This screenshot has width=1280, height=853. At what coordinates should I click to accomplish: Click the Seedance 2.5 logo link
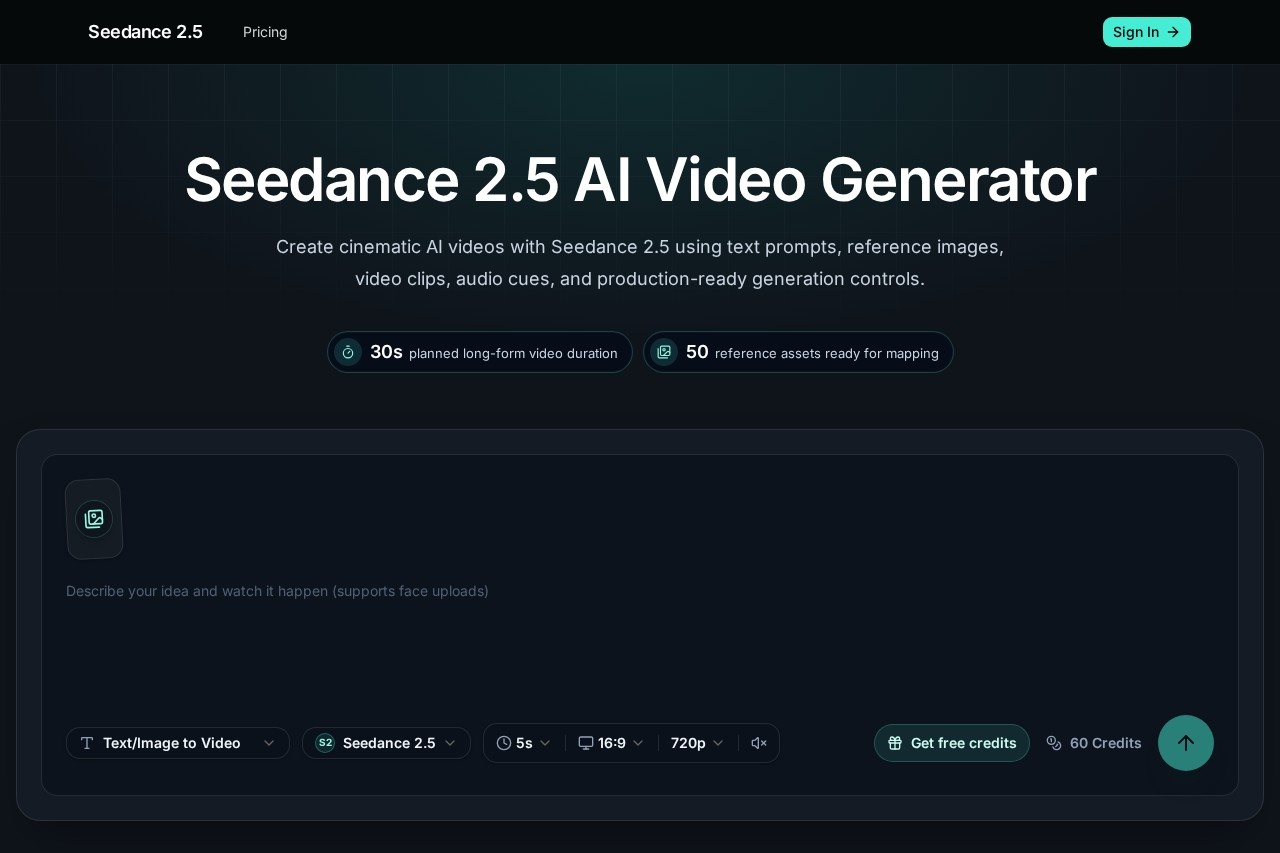click(x=145, y=32)
